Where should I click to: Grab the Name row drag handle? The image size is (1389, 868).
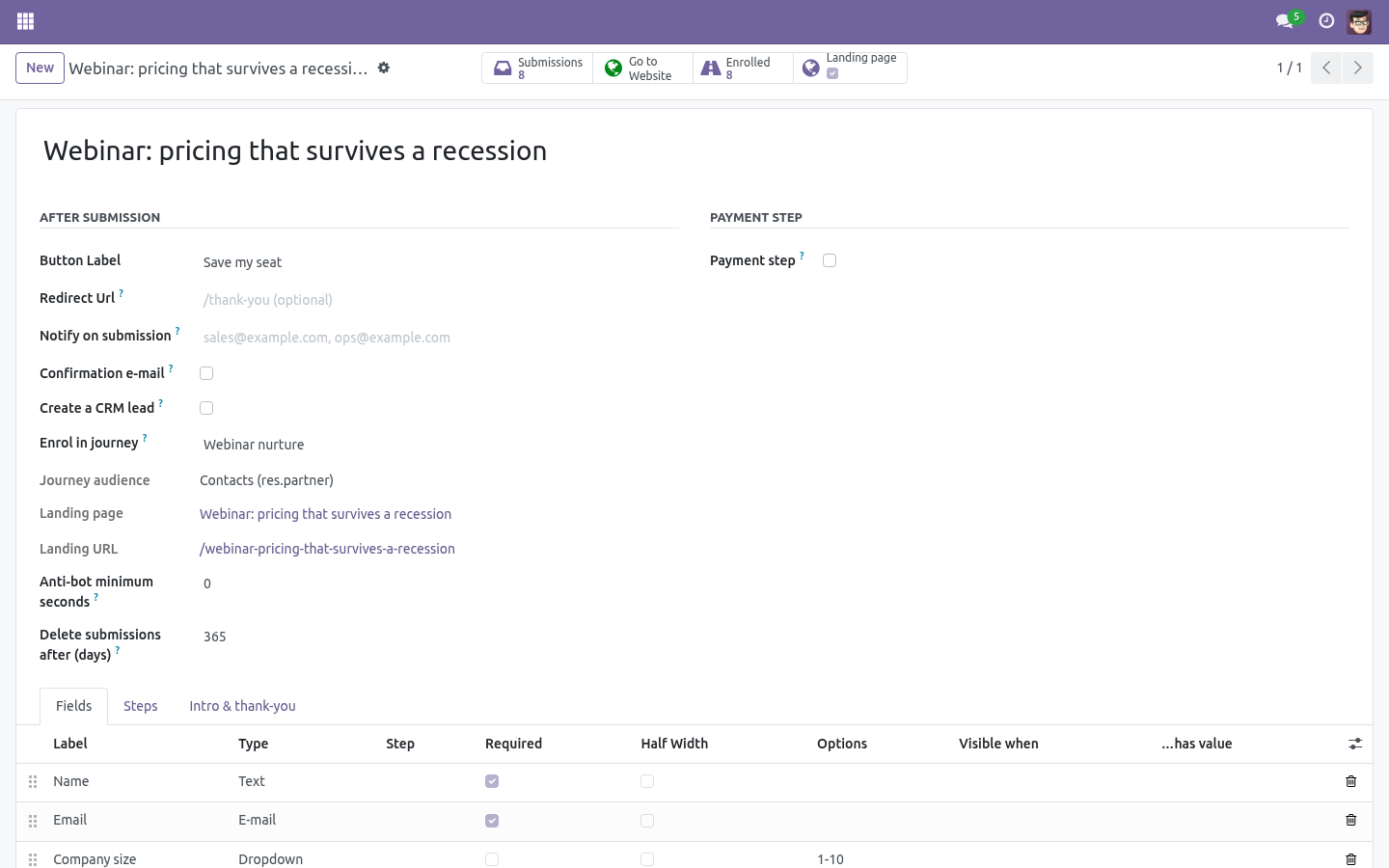pos(33,782)
